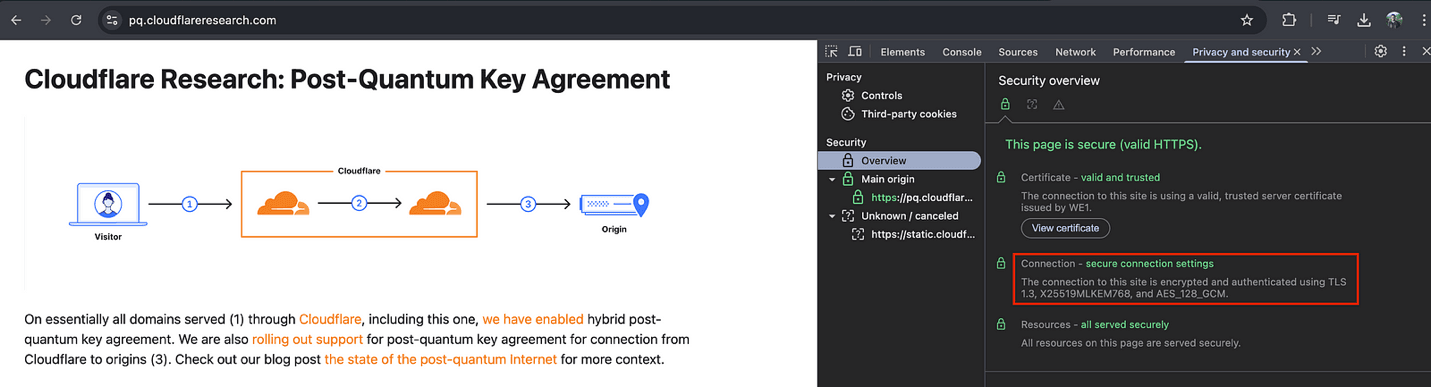Open DevTools customize three-dot menu
The width and height of the screenshot is (1431, 387).
[1404, 52]
